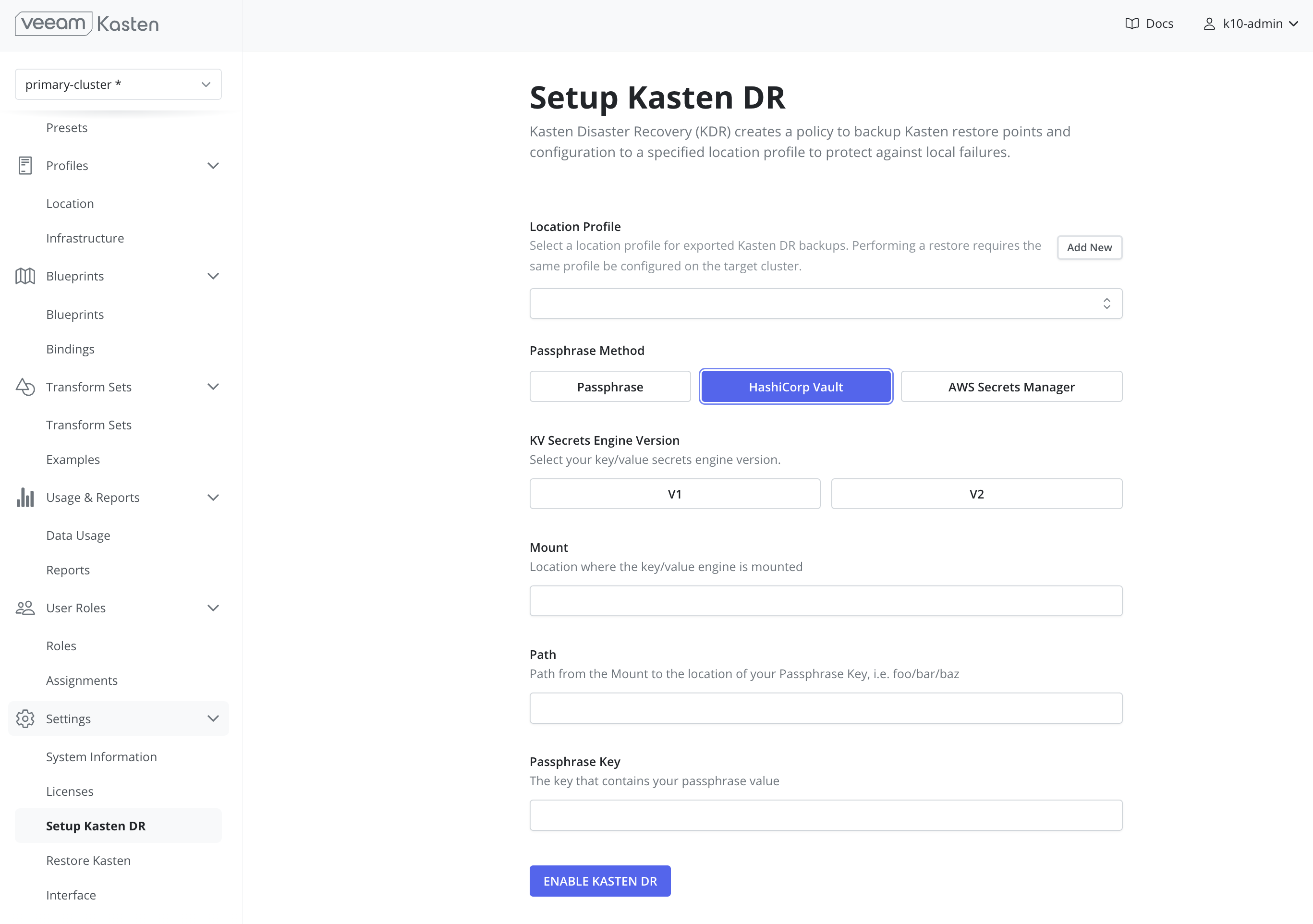Click the Profiles section label
The height and width of the screenshot is (924, 1313).
click(x=67, y=166)
